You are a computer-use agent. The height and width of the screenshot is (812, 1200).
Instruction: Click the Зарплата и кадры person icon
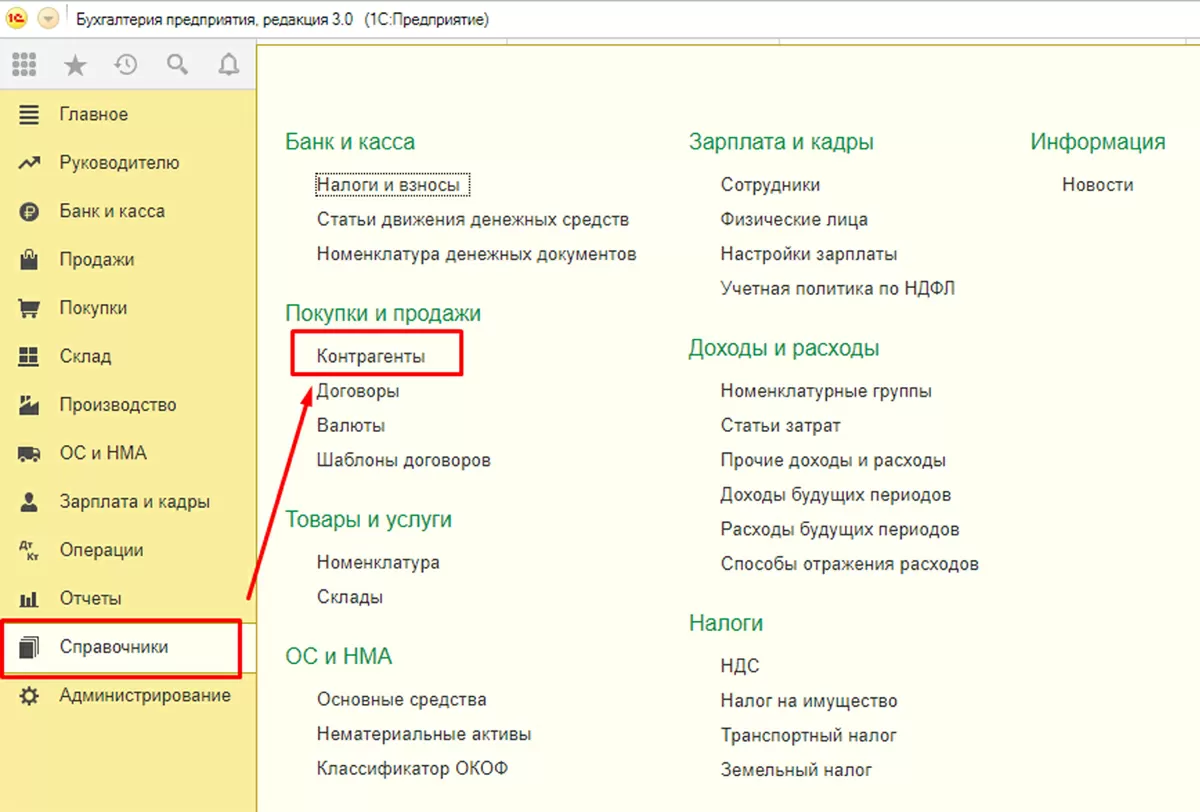(29, 502)
